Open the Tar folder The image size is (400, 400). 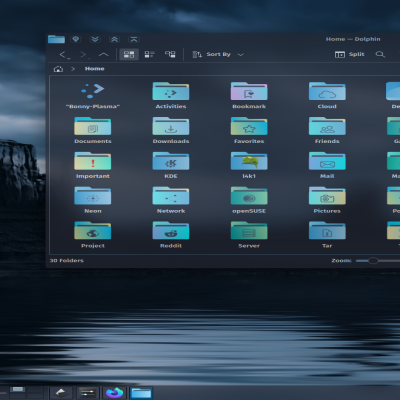(x=327, y=231)
